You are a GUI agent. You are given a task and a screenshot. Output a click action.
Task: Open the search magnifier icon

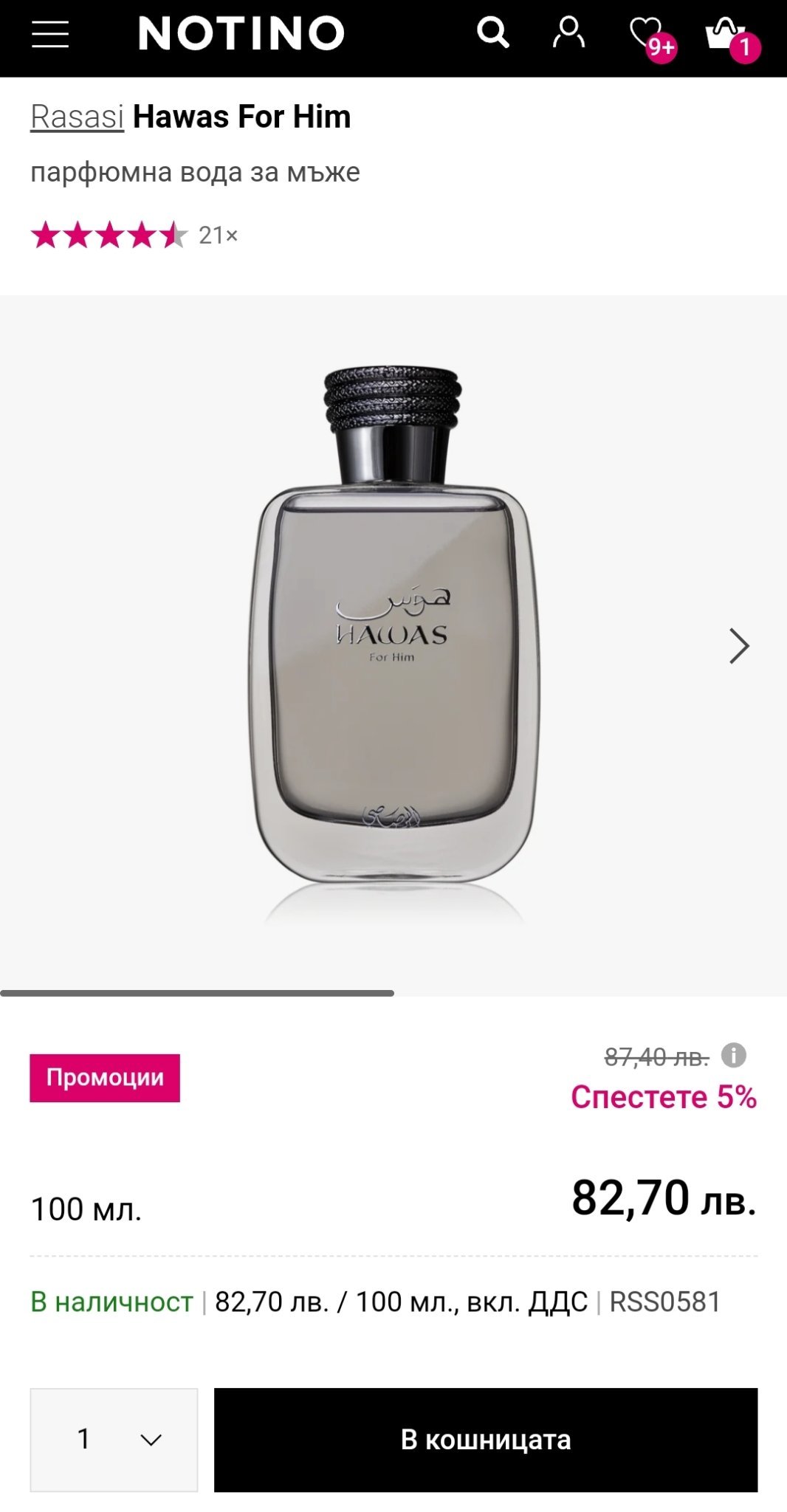pos(492,33)
